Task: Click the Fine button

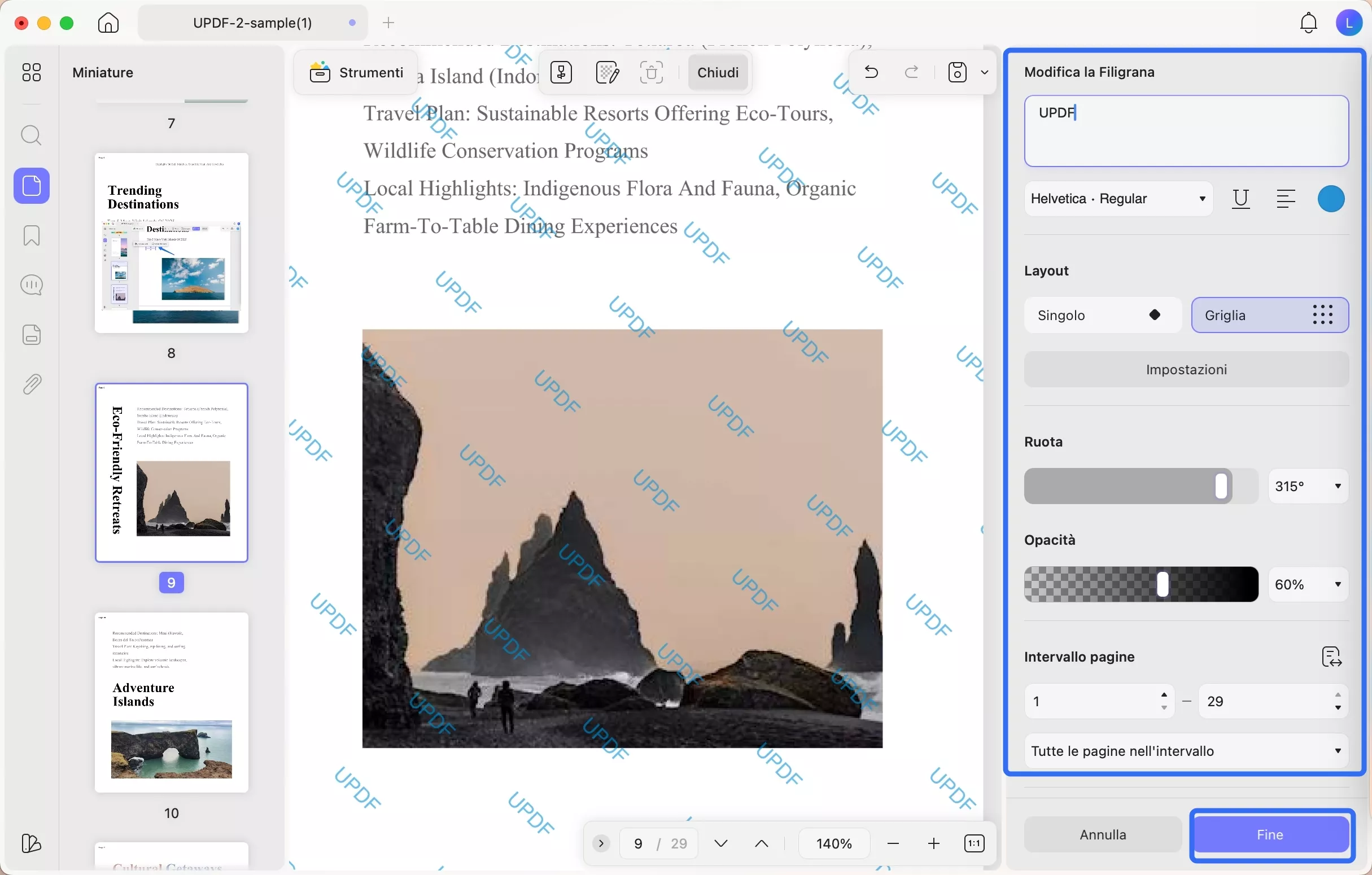Action: pos(1270,834)
